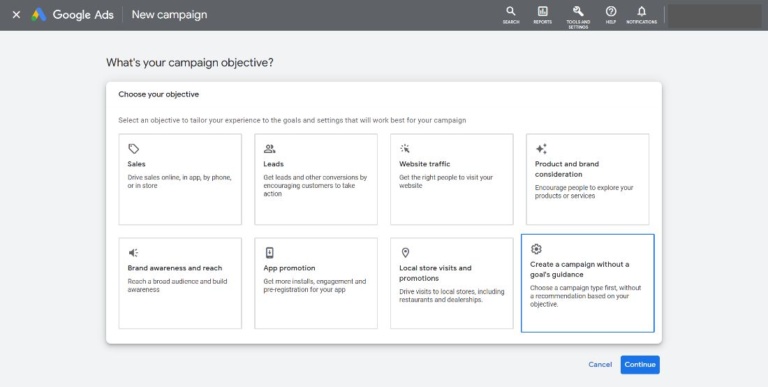Screen dimensions: 768x387
Task: Click the Website traffic cursor icon
Action: pos(405,148)
